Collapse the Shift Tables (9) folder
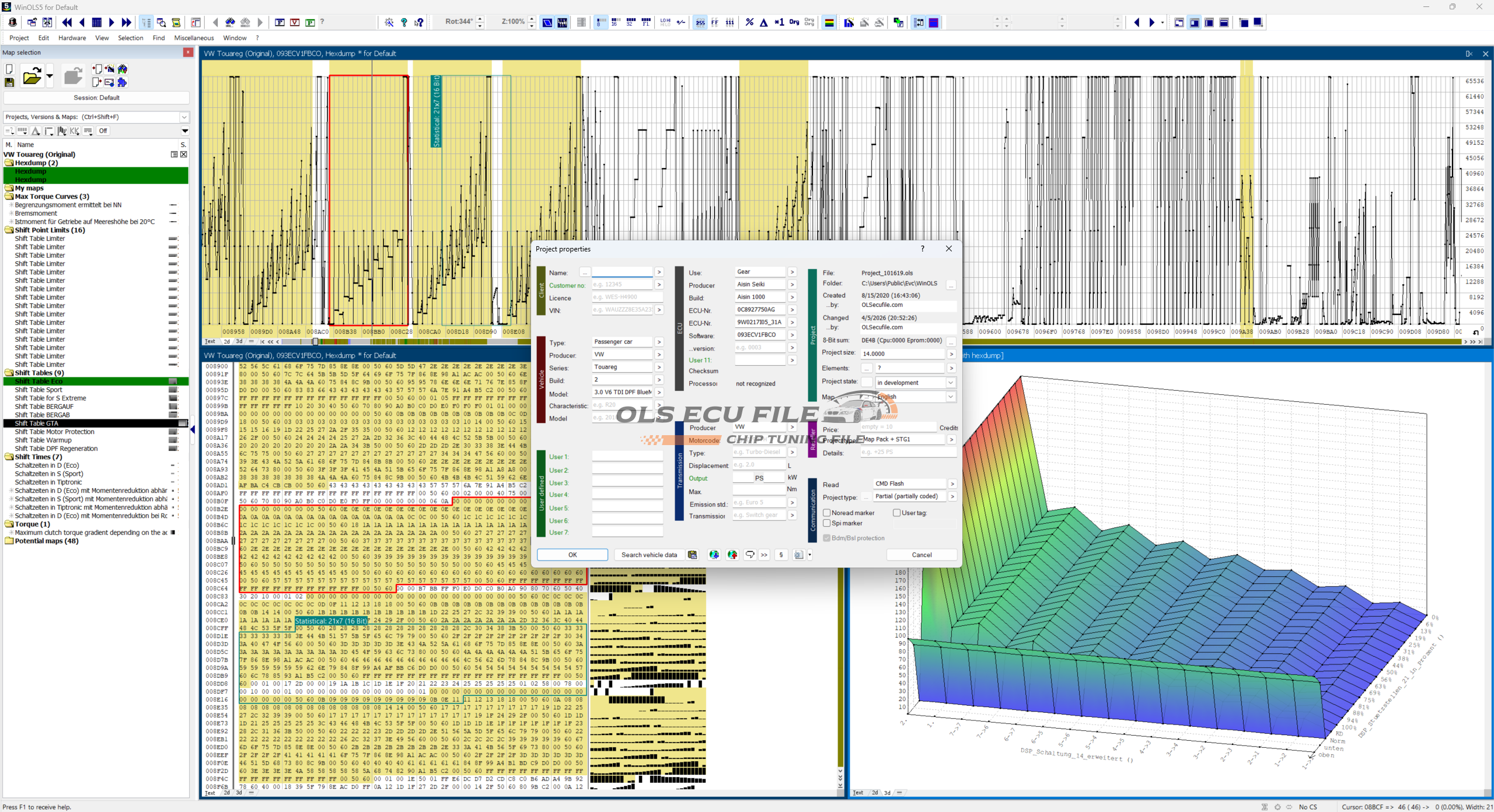This screenshot has height=812, width=1494. tap(9, 373)
